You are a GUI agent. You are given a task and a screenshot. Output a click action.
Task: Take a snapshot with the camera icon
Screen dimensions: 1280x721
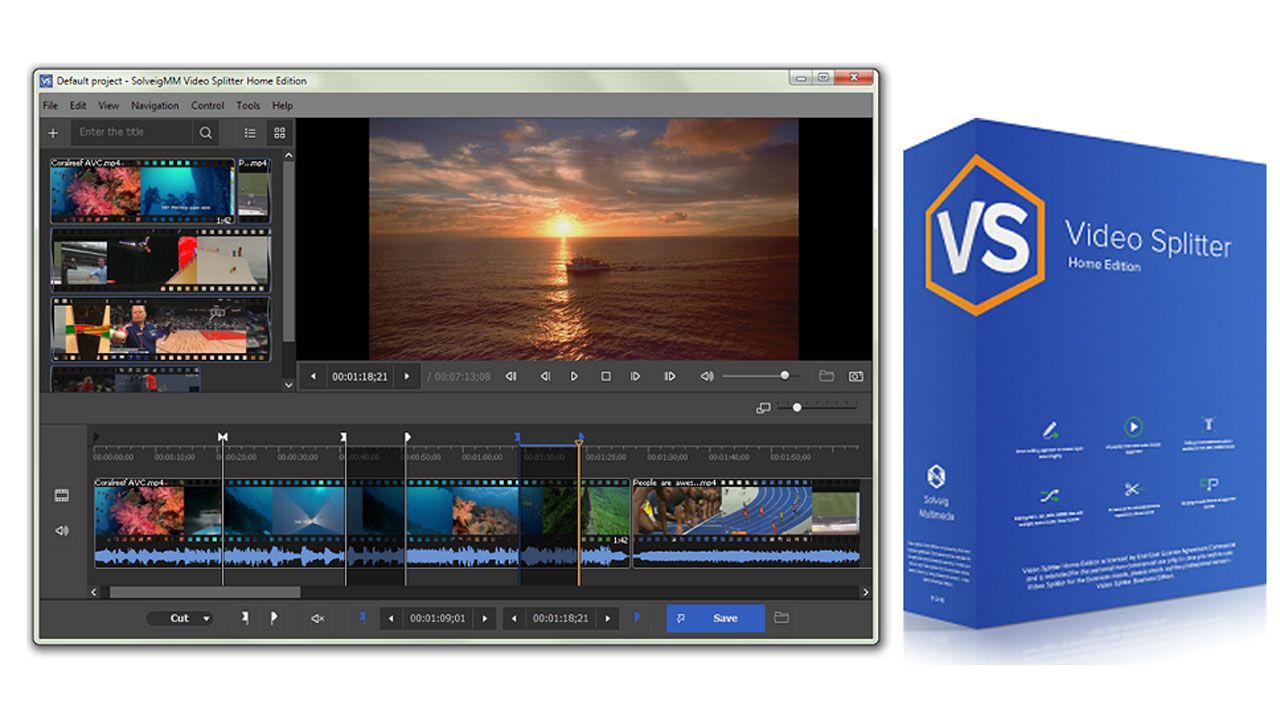pyautogui.click(x=855, y=376)
